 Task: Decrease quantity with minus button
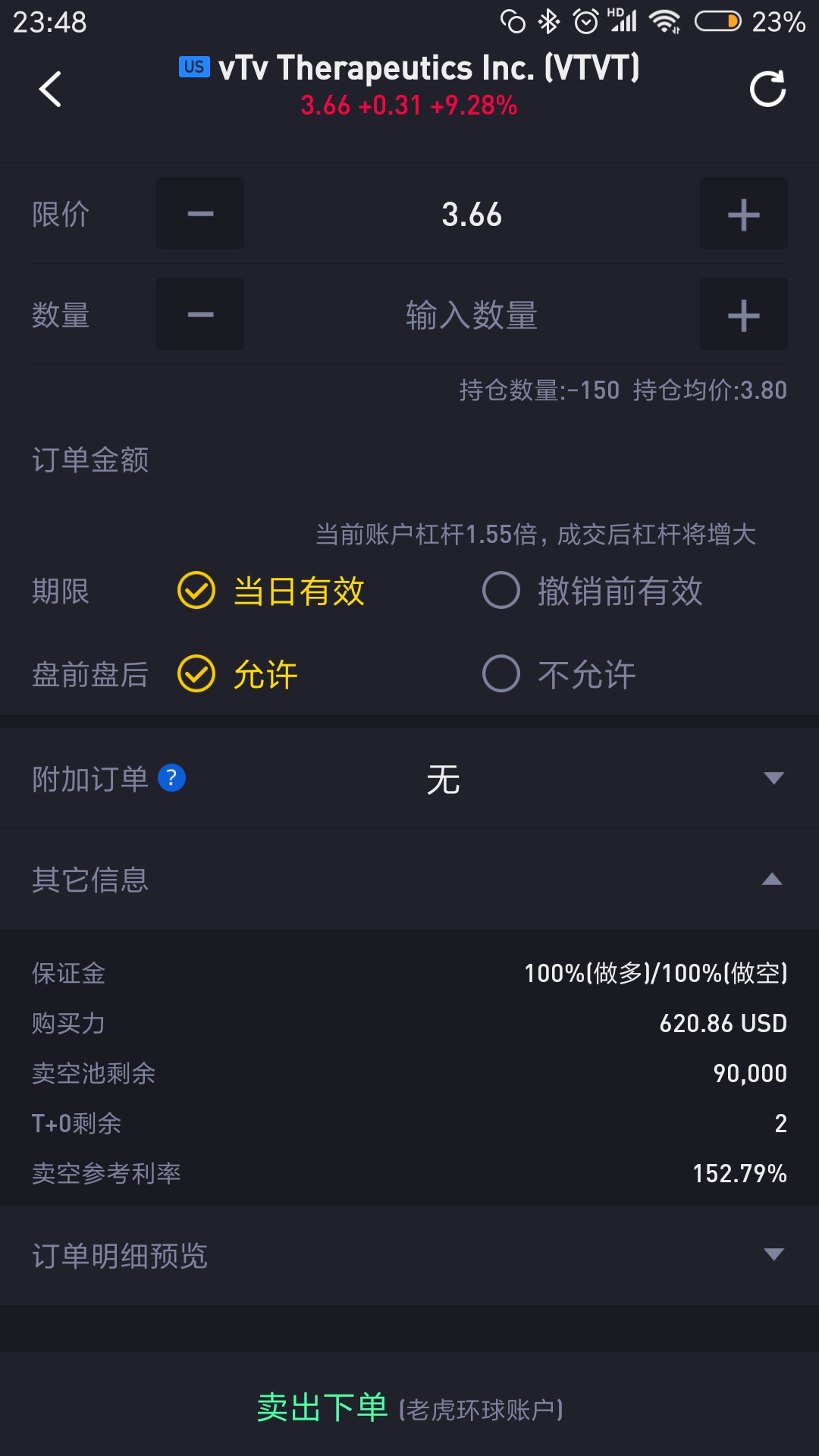click(200, 315)
